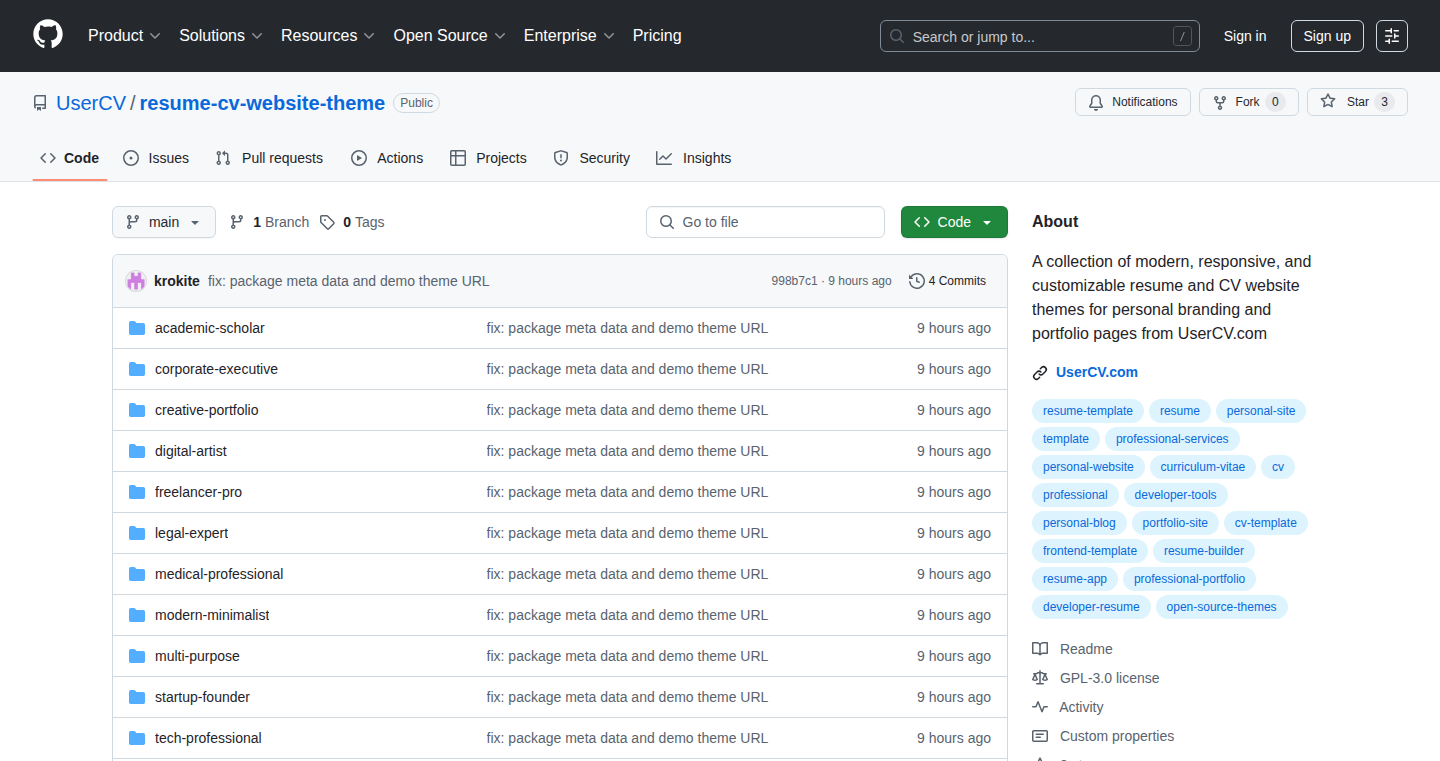Switch to the Issues tab
Screen dimensions: 1440x761
click(156, 158)
